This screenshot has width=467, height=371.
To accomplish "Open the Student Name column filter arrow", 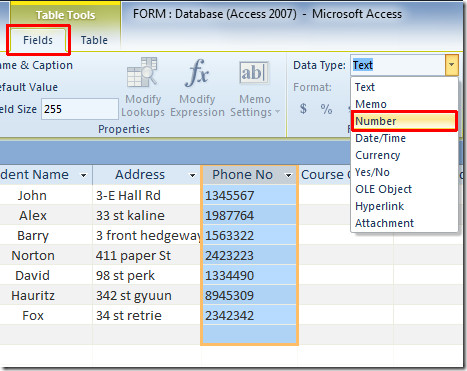I will click(83, 175).
